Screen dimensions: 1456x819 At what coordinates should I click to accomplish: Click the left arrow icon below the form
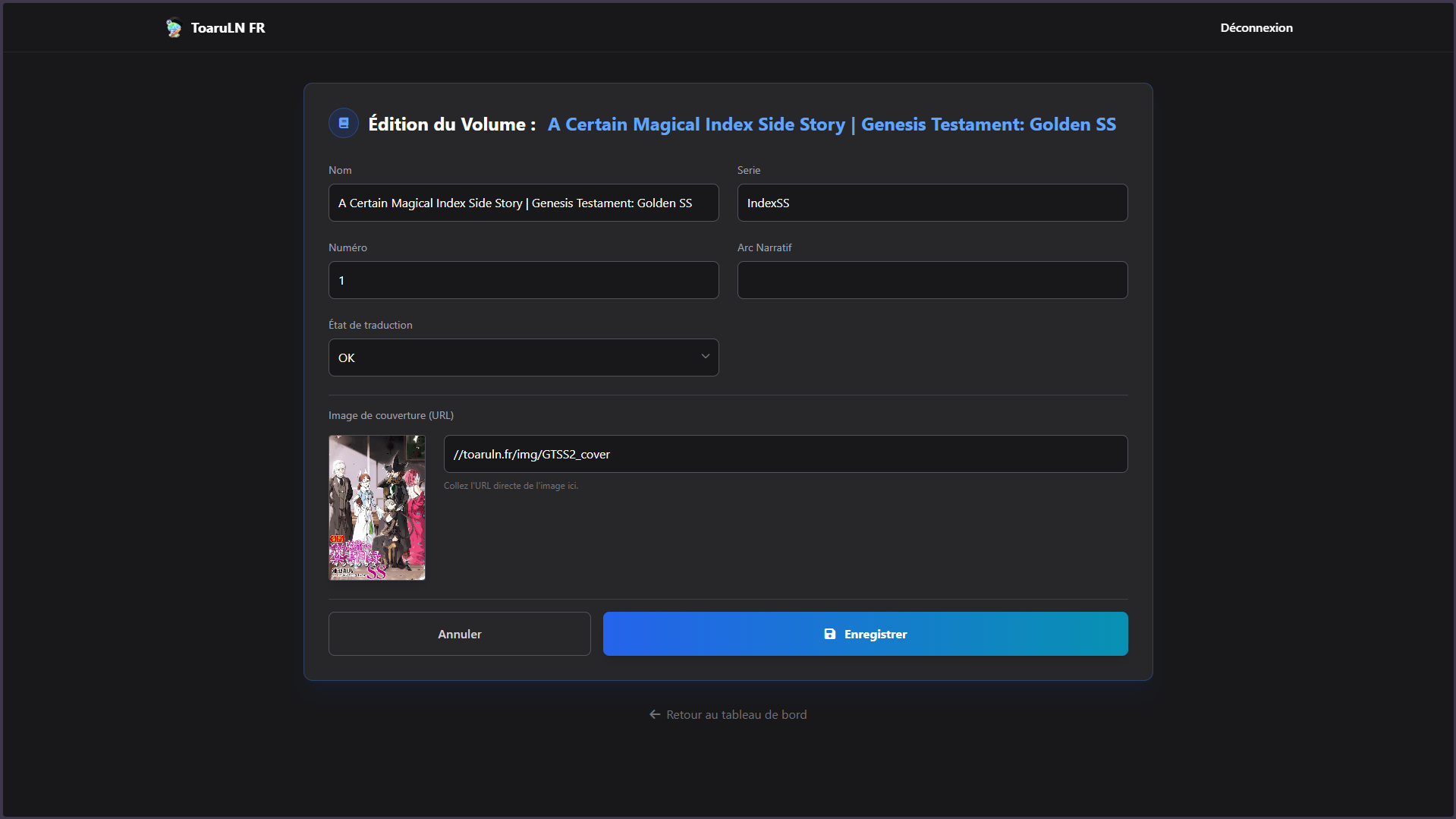coord(655,714)
